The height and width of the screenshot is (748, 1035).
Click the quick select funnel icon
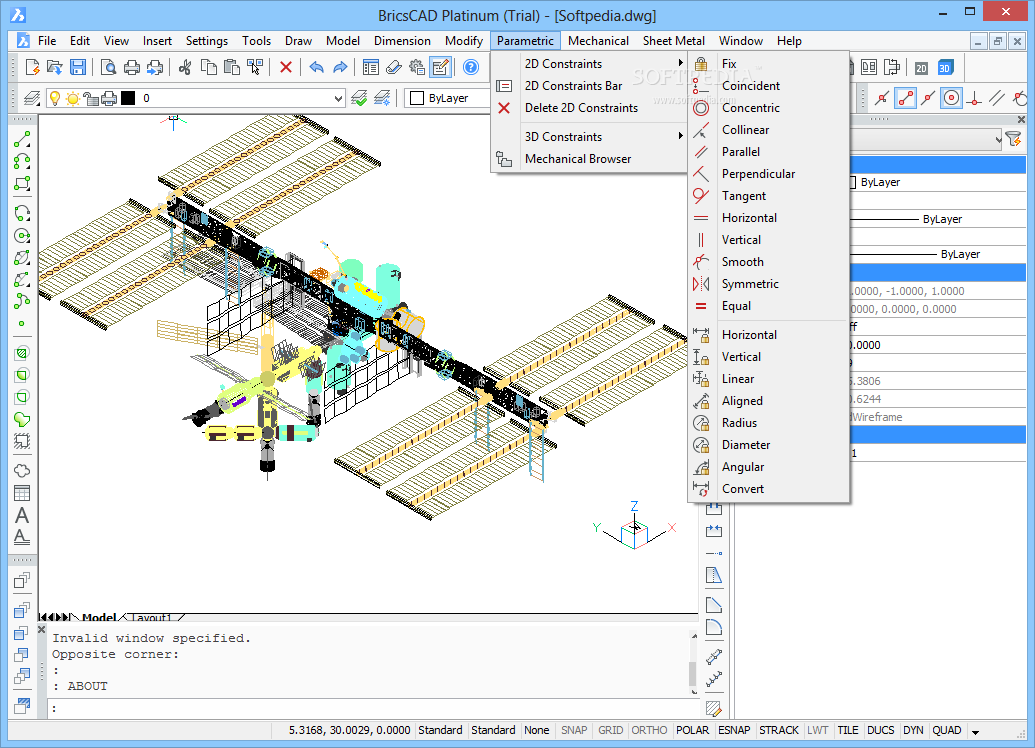(1013, 139)
